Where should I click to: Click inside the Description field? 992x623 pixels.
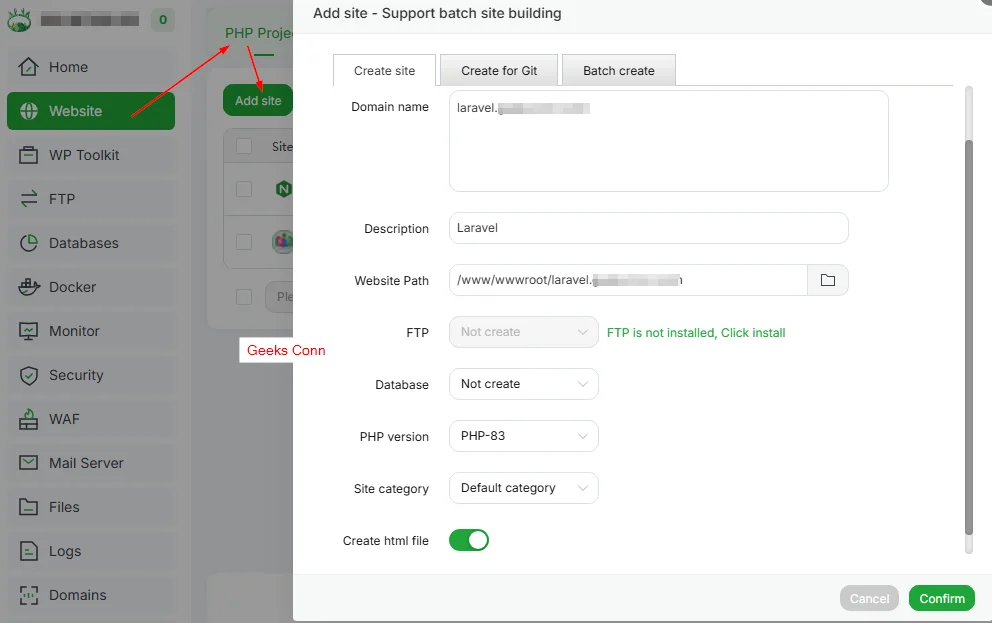648,228
